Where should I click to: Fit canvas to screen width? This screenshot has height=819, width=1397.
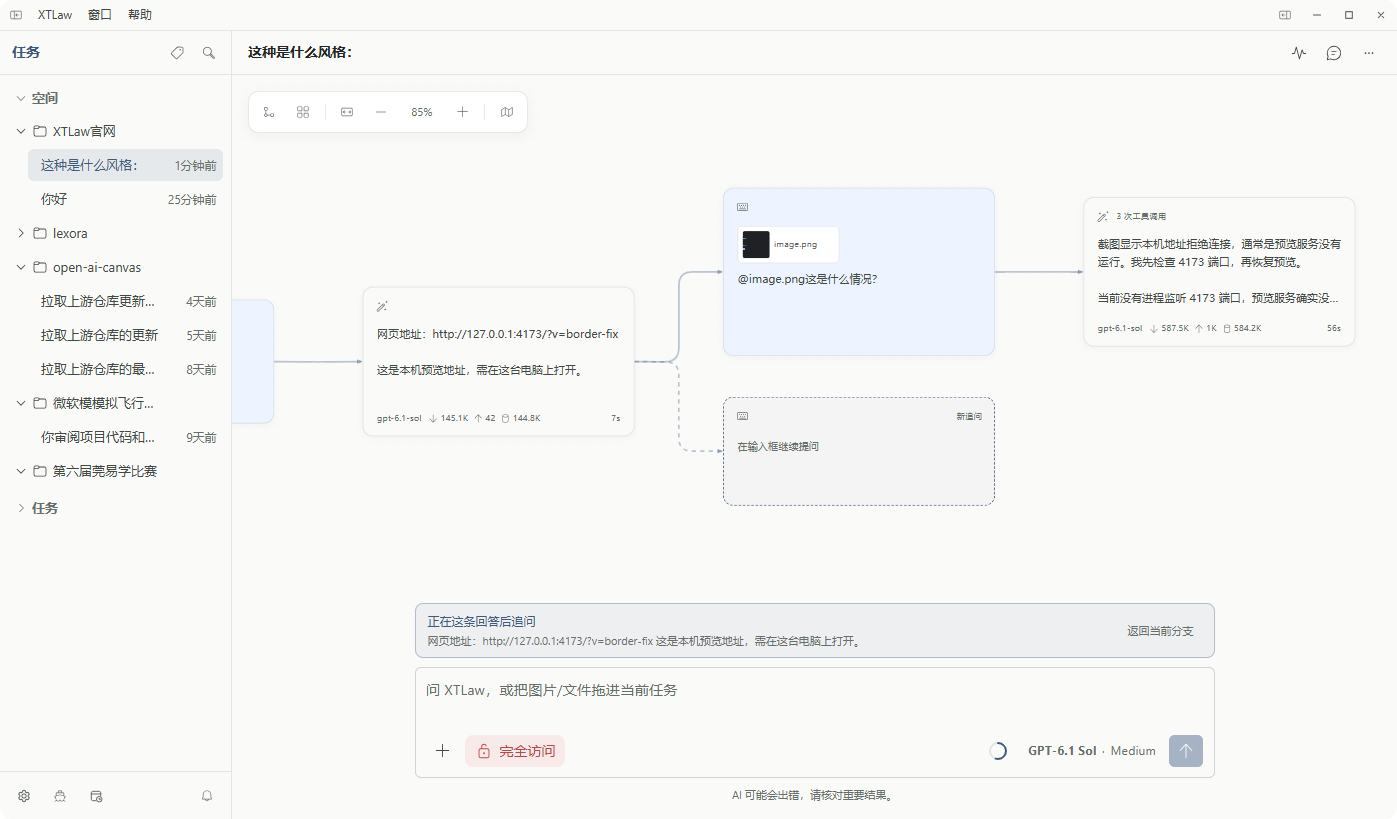347,112
